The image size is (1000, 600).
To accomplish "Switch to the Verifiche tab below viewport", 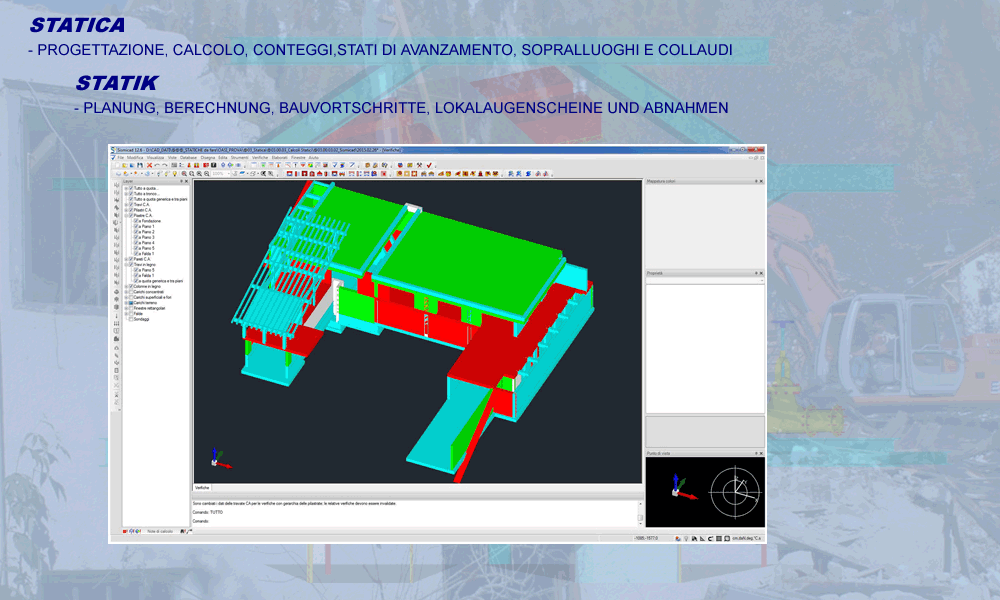I will click(202, 488).
